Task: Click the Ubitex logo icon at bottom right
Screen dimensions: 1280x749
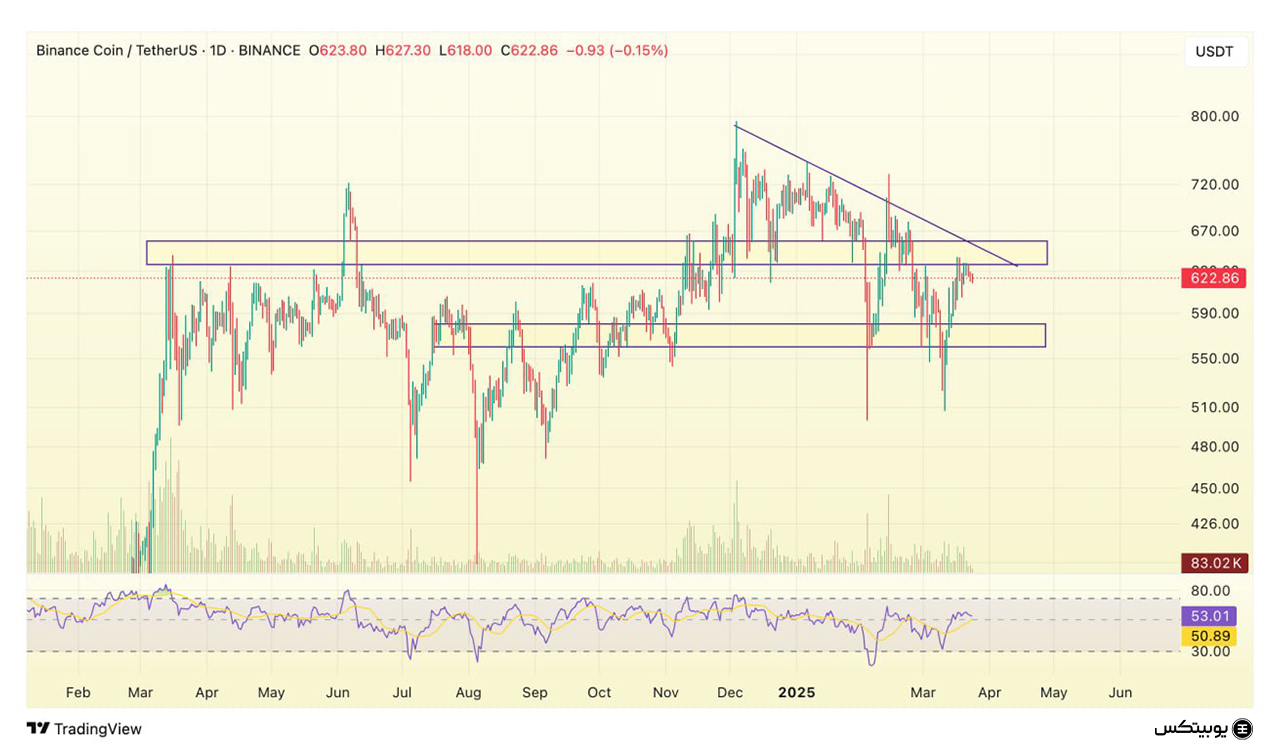Action: click(1242, 729)
